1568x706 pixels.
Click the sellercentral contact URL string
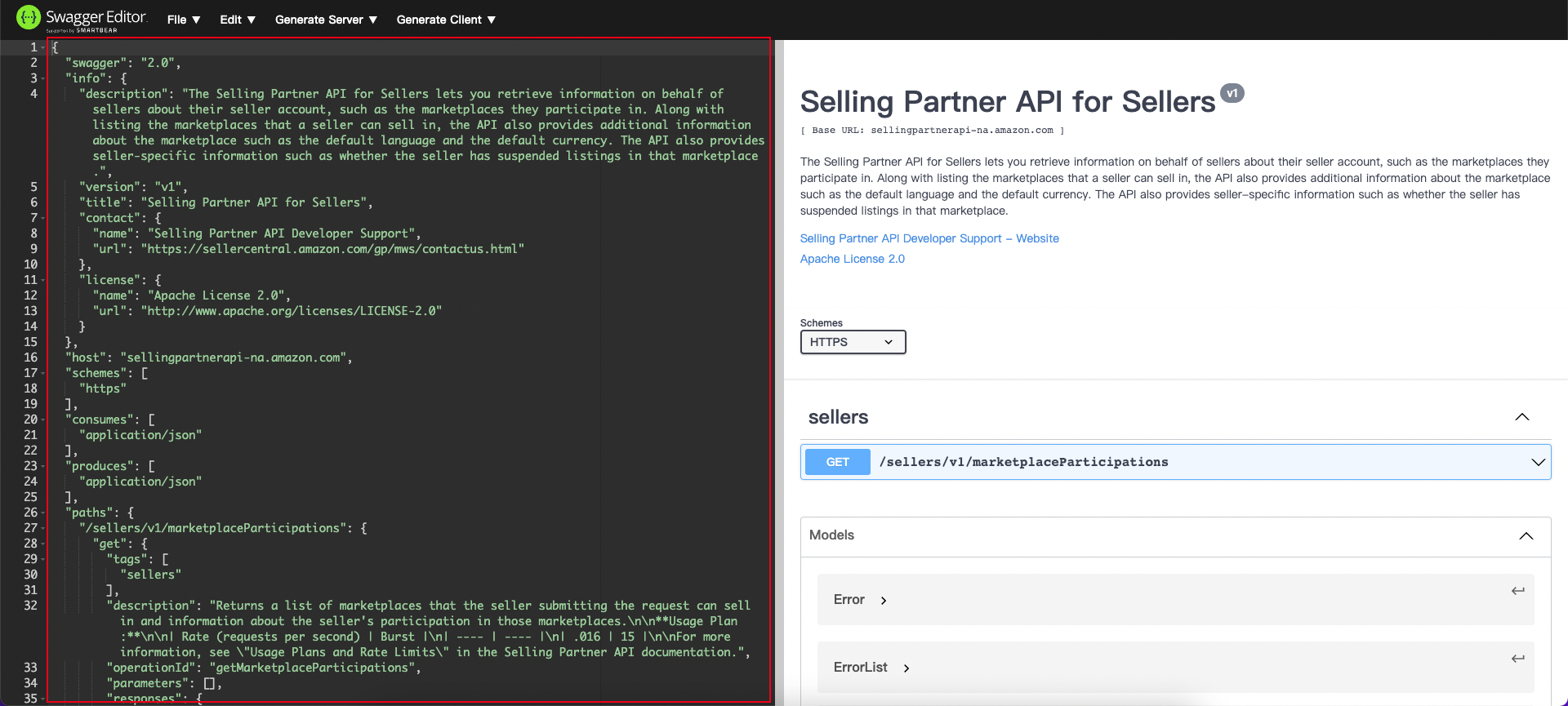pyautogui.click(x=332, y=249)
